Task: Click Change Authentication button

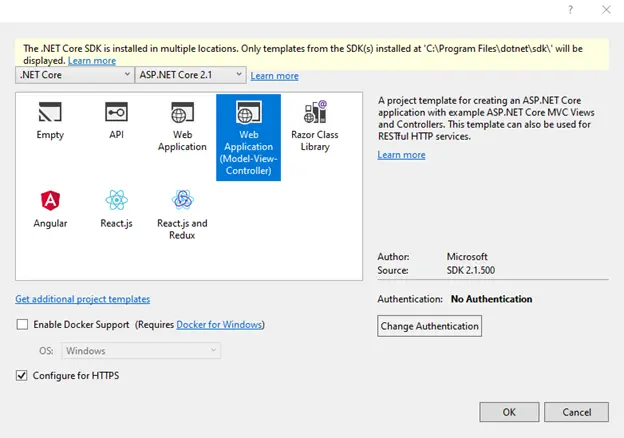Action: pos(429,326)
